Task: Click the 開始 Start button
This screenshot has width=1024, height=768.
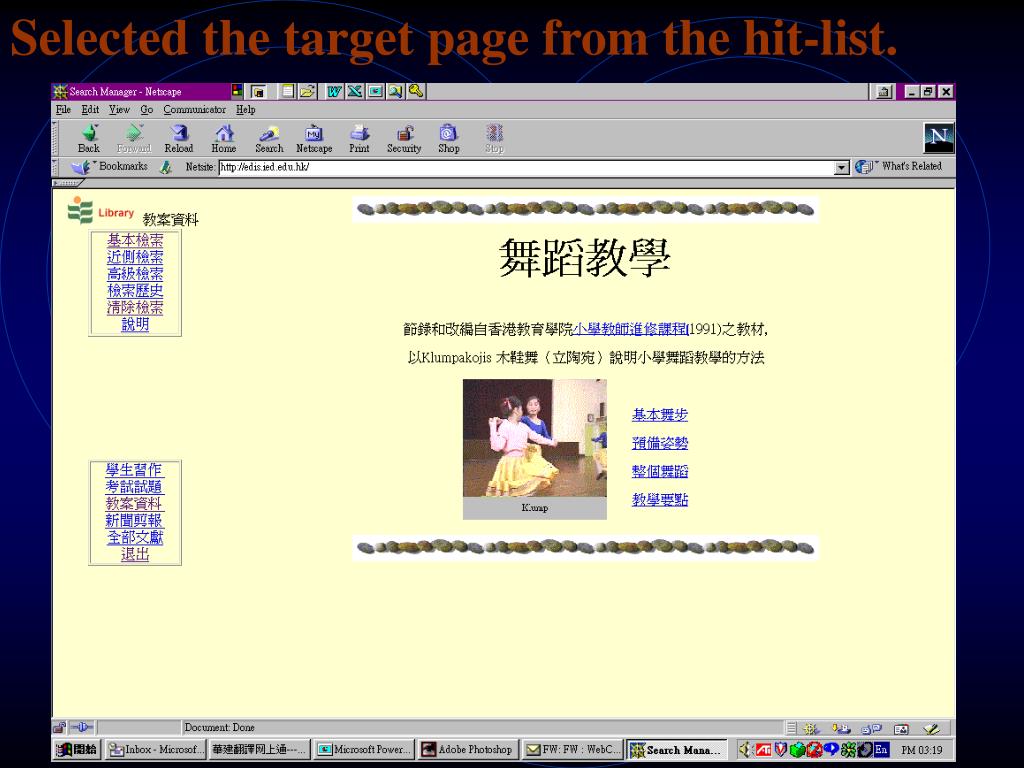Action: [77, 750]
